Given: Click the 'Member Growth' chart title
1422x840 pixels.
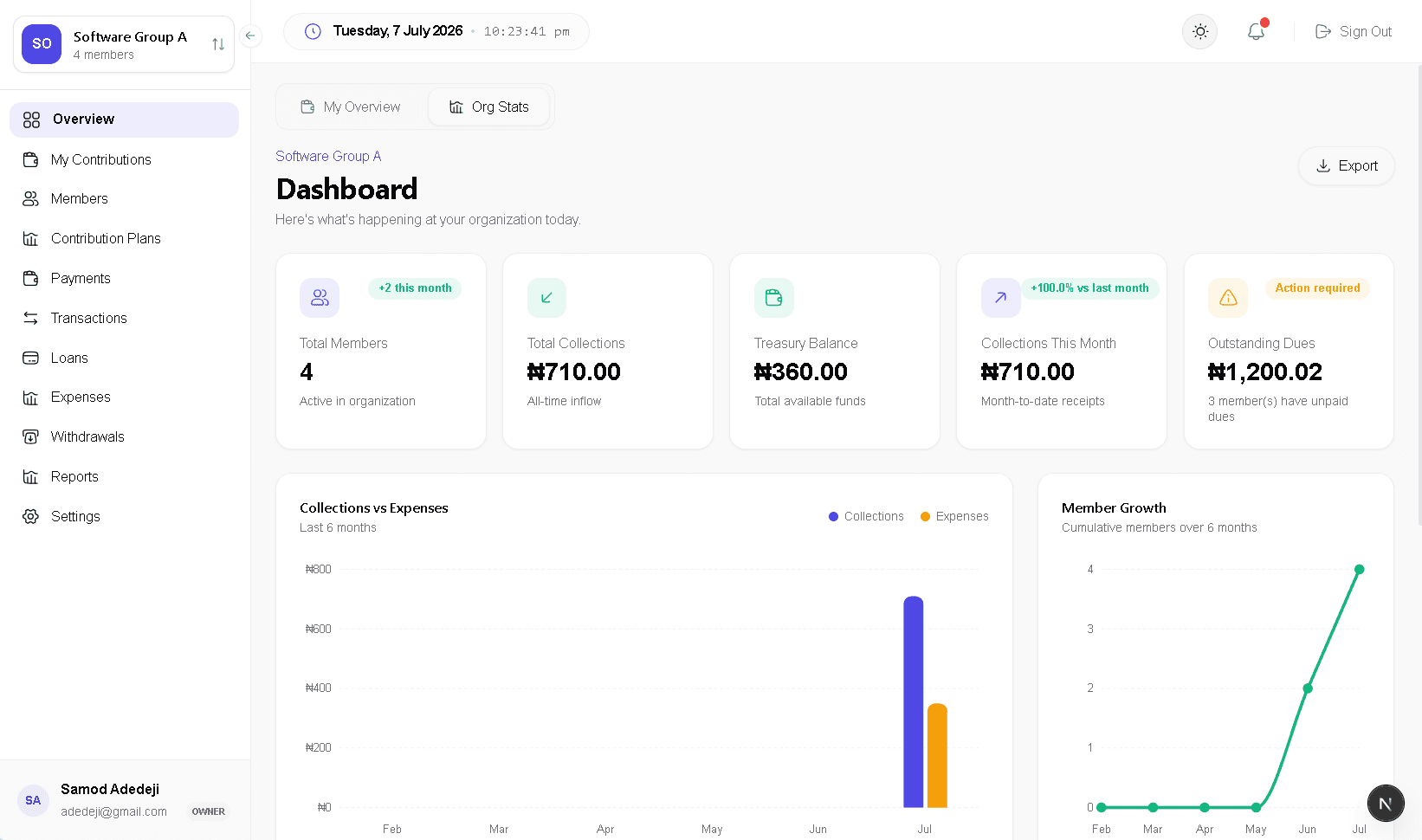Looking at the screenshot, I should 1114,508.
